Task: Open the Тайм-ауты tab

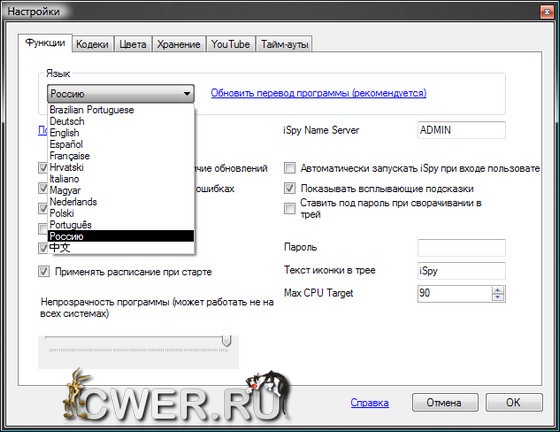Action: tap(284, 44)
